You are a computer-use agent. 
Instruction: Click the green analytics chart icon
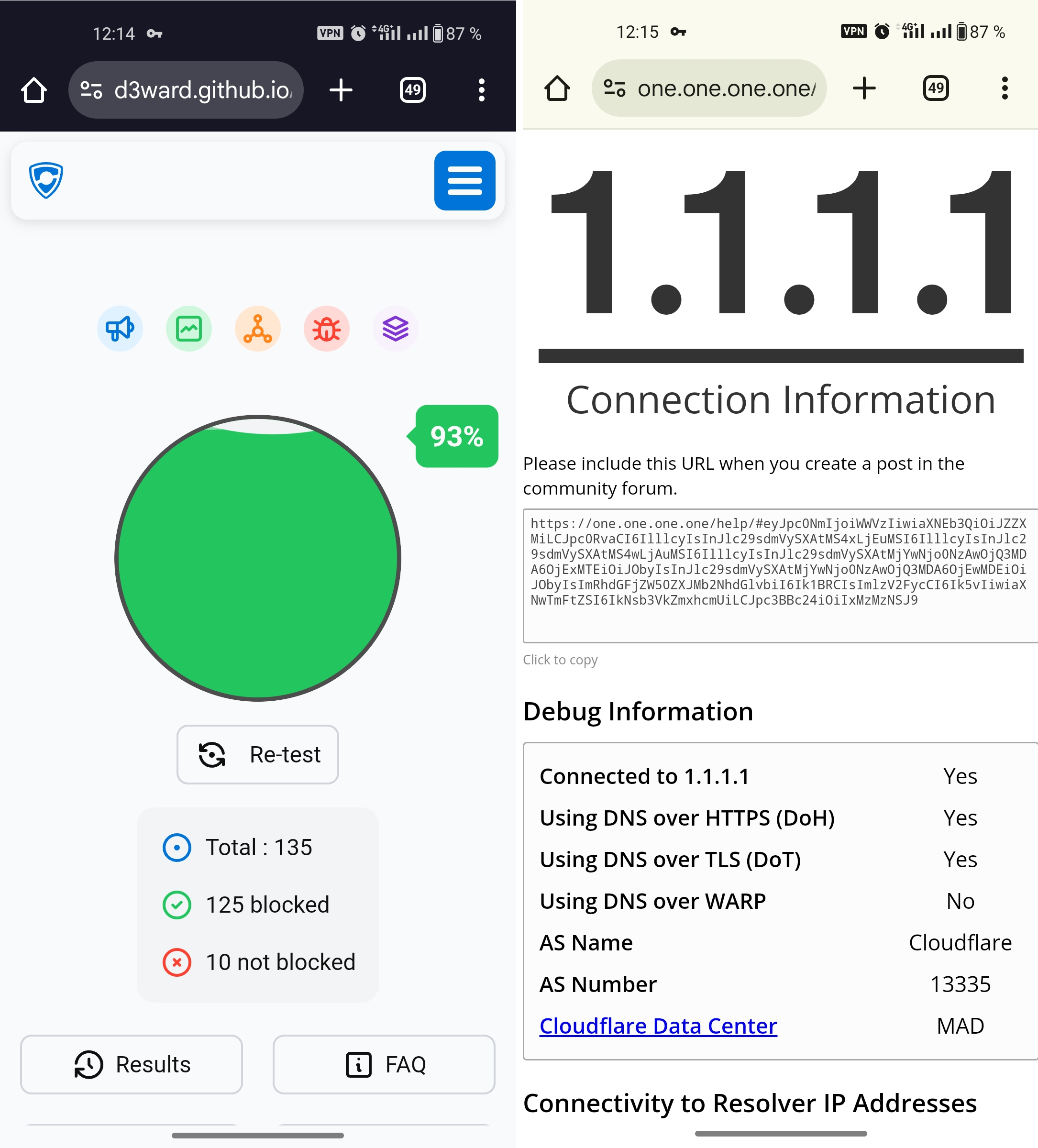pyautogui.click(x=188, y=329)
